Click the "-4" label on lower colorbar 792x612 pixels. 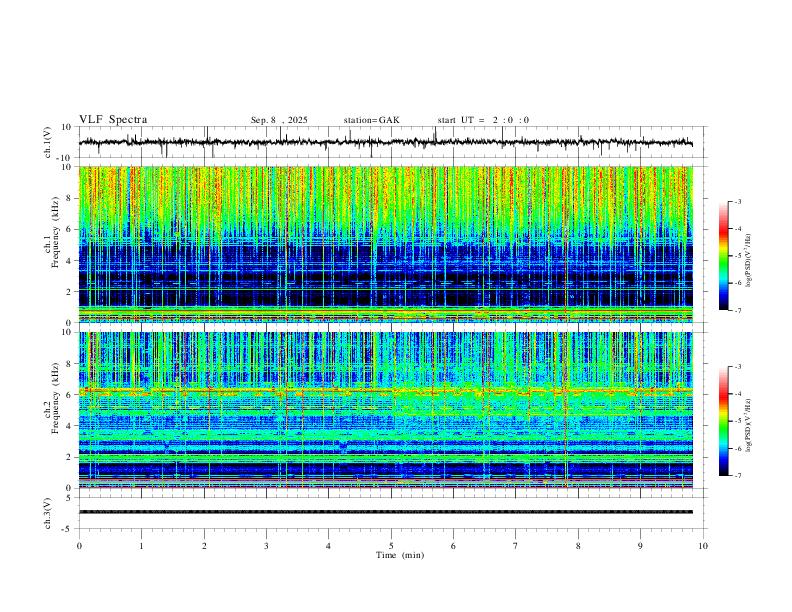[738, 394]
